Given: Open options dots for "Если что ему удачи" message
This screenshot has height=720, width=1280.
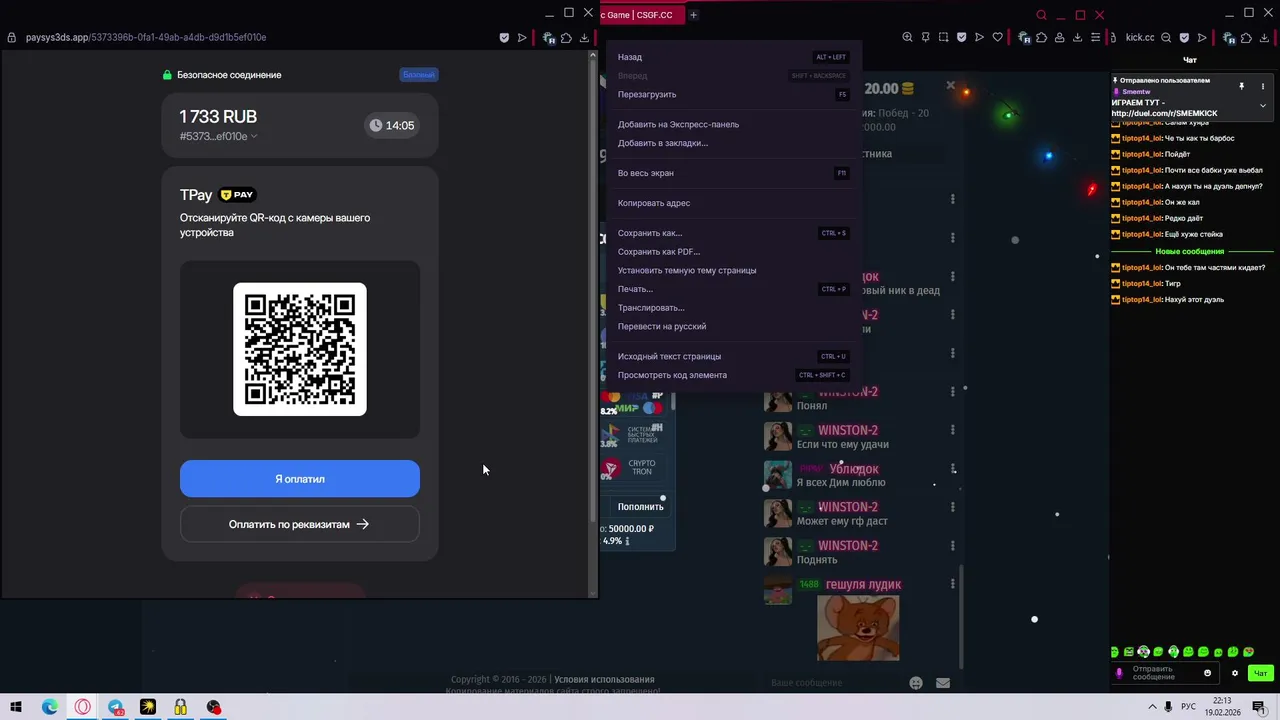Looking at the screenshot, I should (x=952, y=430).
